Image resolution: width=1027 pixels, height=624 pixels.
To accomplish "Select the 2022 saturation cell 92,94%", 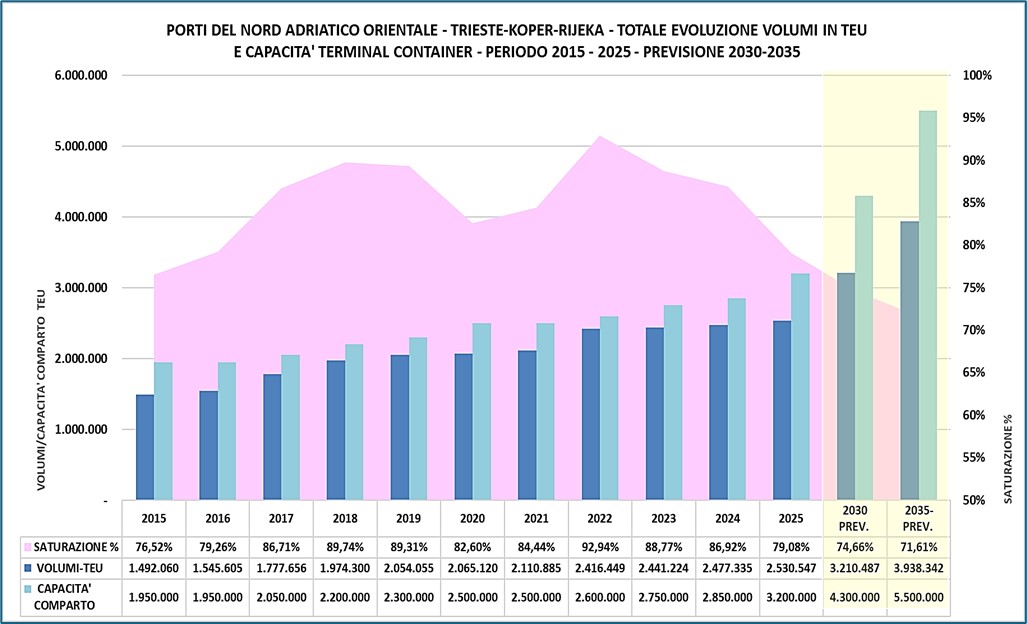I will tap(599, 549).
